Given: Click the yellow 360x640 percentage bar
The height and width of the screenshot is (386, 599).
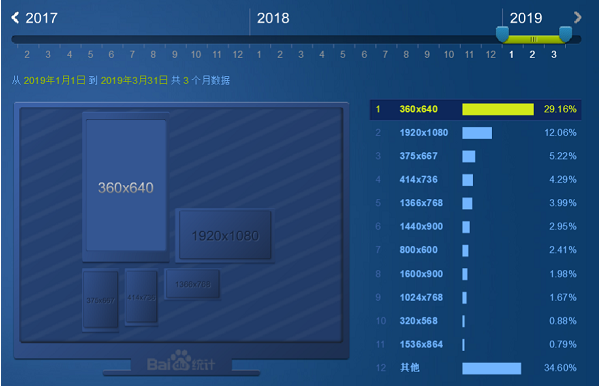Looking at the screenshot, I should pyautogui.click(x=498, y=109).
